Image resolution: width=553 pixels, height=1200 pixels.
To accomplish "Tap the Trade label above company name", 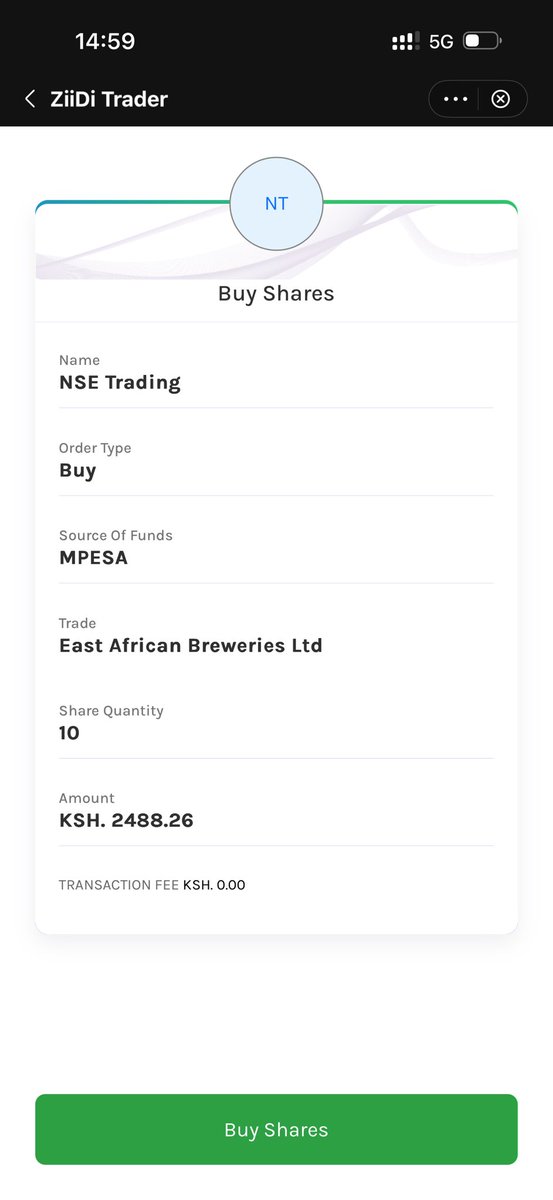I will (x=78, y=623).
